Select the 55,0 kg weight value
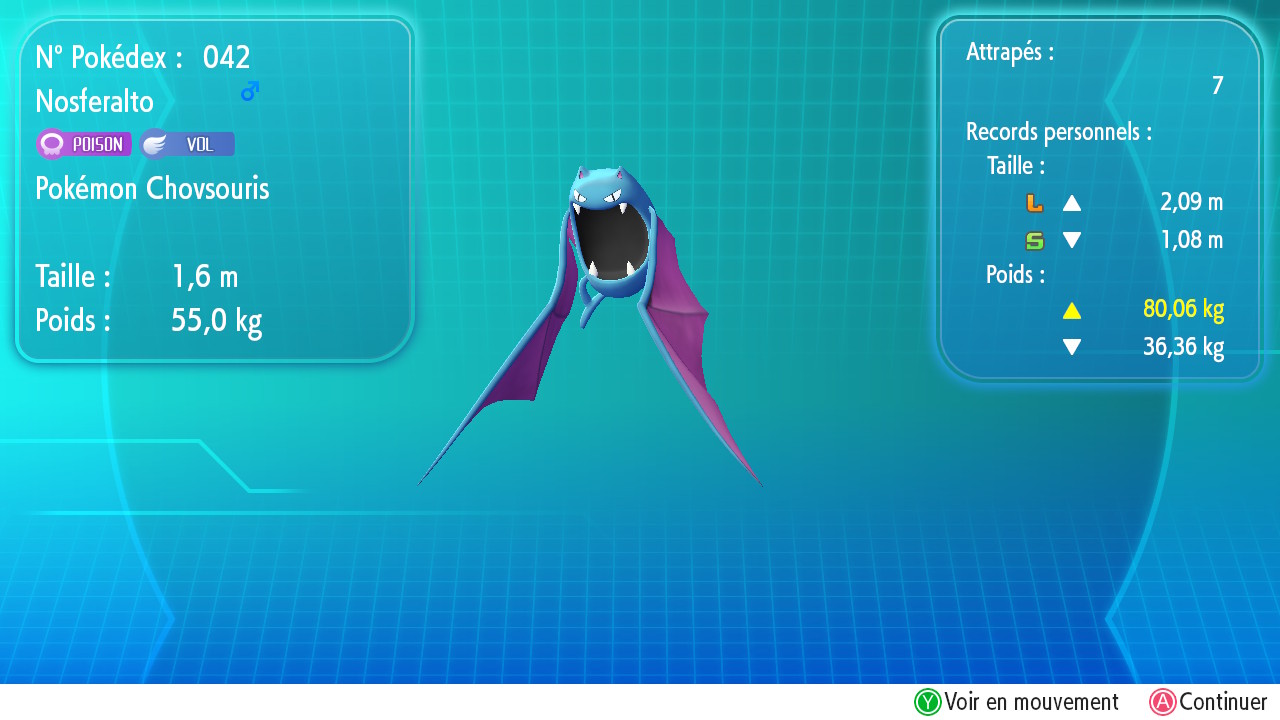 click(x=217, y=321)
